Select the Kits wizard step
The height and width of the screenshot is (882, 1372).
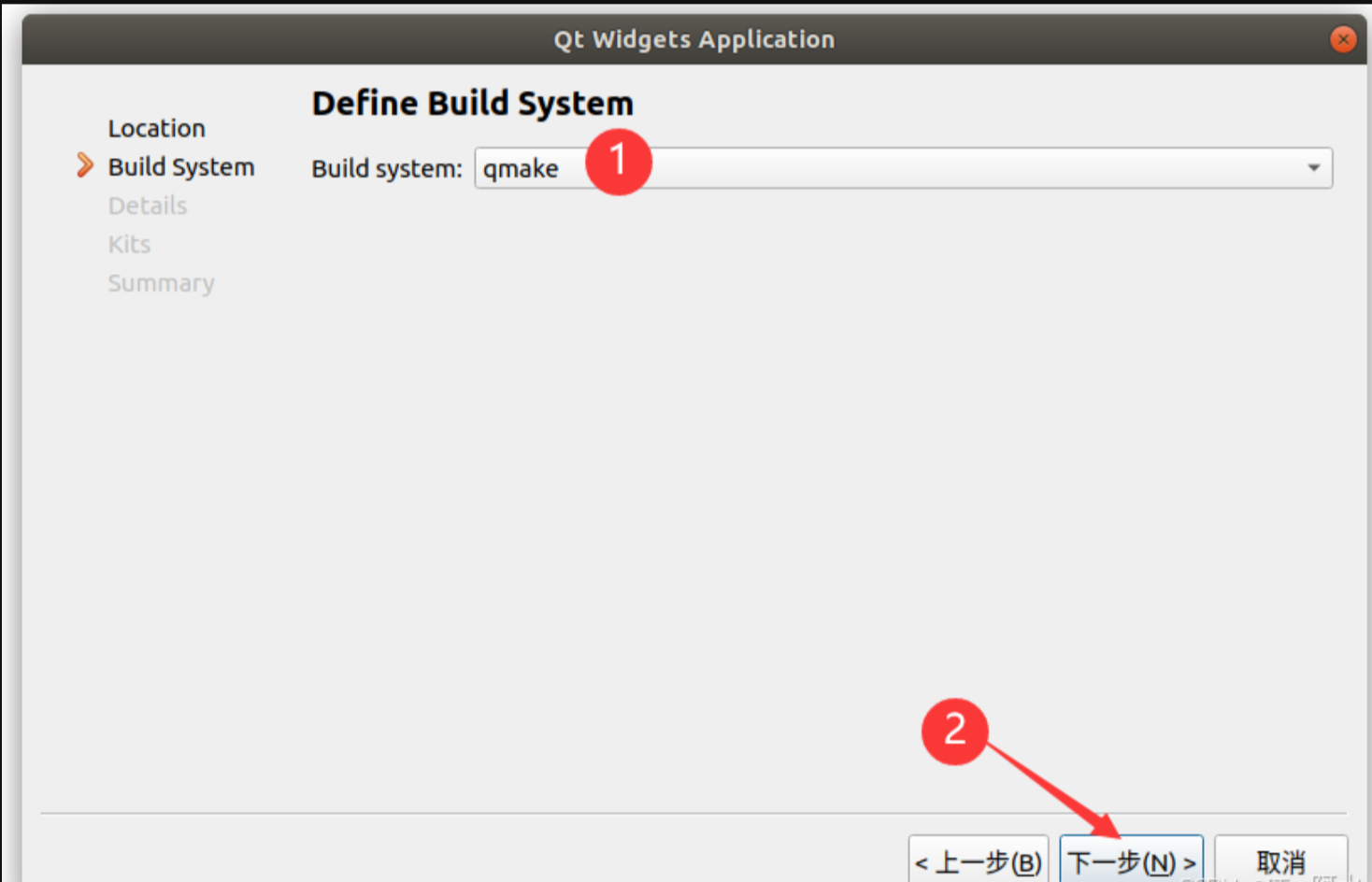129,245
